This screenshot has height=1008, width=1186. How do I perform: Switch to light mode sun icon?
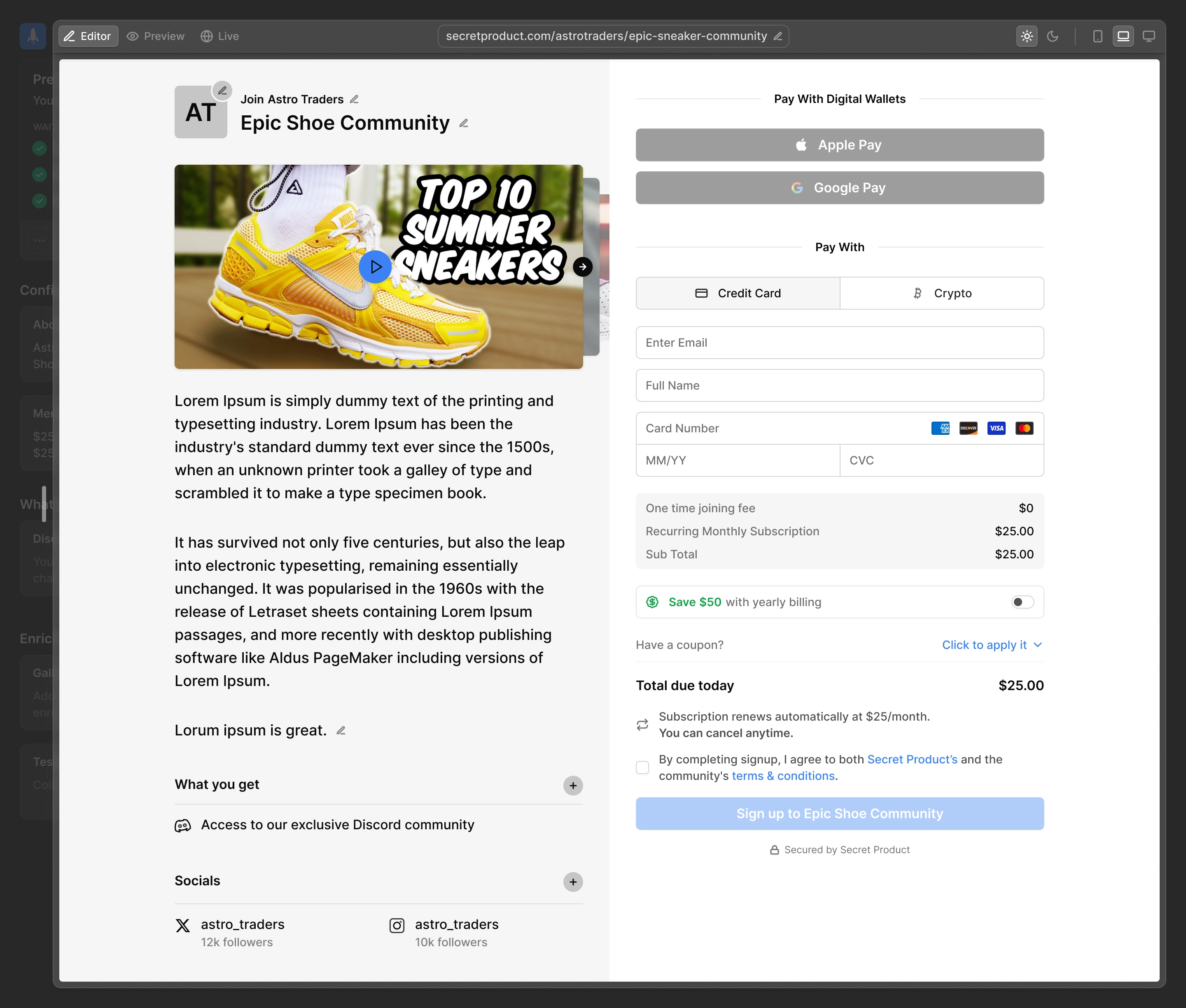[x=1027, y=37]
